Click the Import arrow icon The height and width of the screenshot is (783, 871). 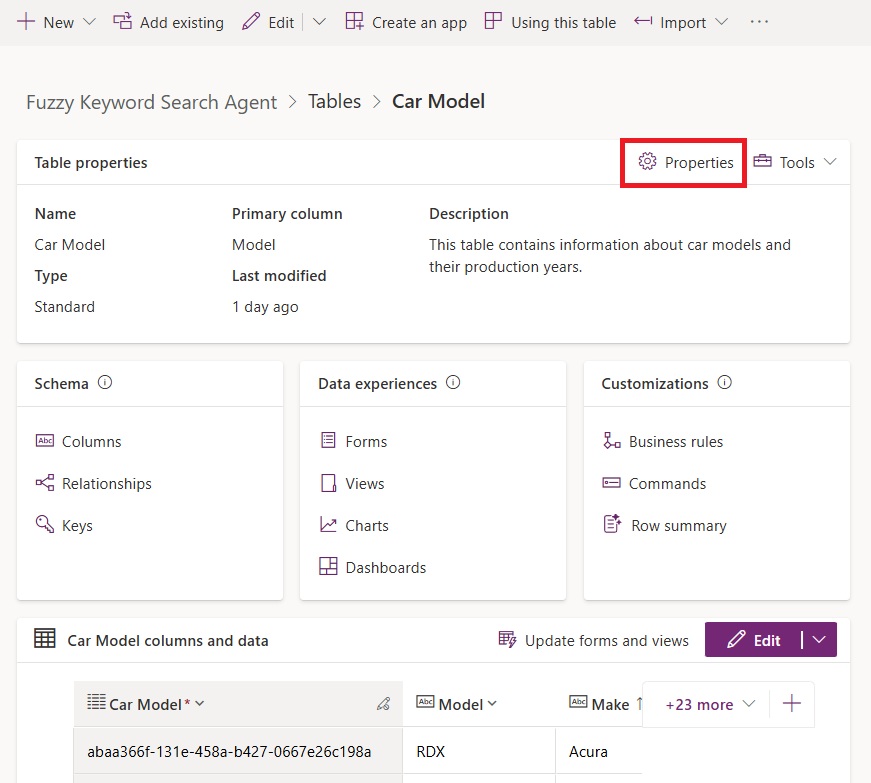coord(643,21)
